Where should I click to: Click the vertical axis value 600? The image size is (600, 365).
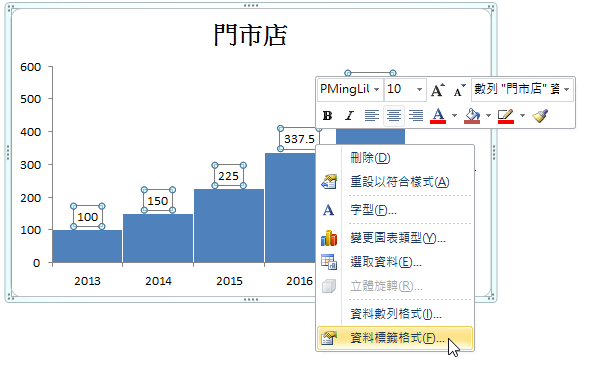click(31, 67)
